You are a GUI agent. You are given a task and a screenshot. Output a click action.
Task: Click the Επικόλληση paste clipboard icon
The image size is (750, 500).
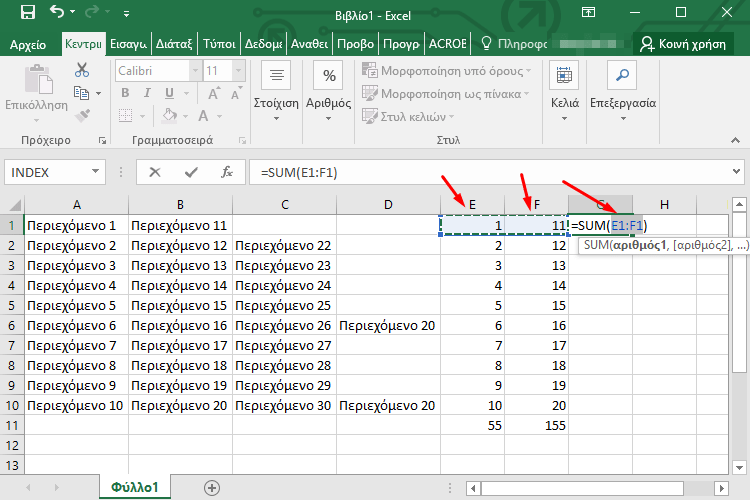(38, 79)
